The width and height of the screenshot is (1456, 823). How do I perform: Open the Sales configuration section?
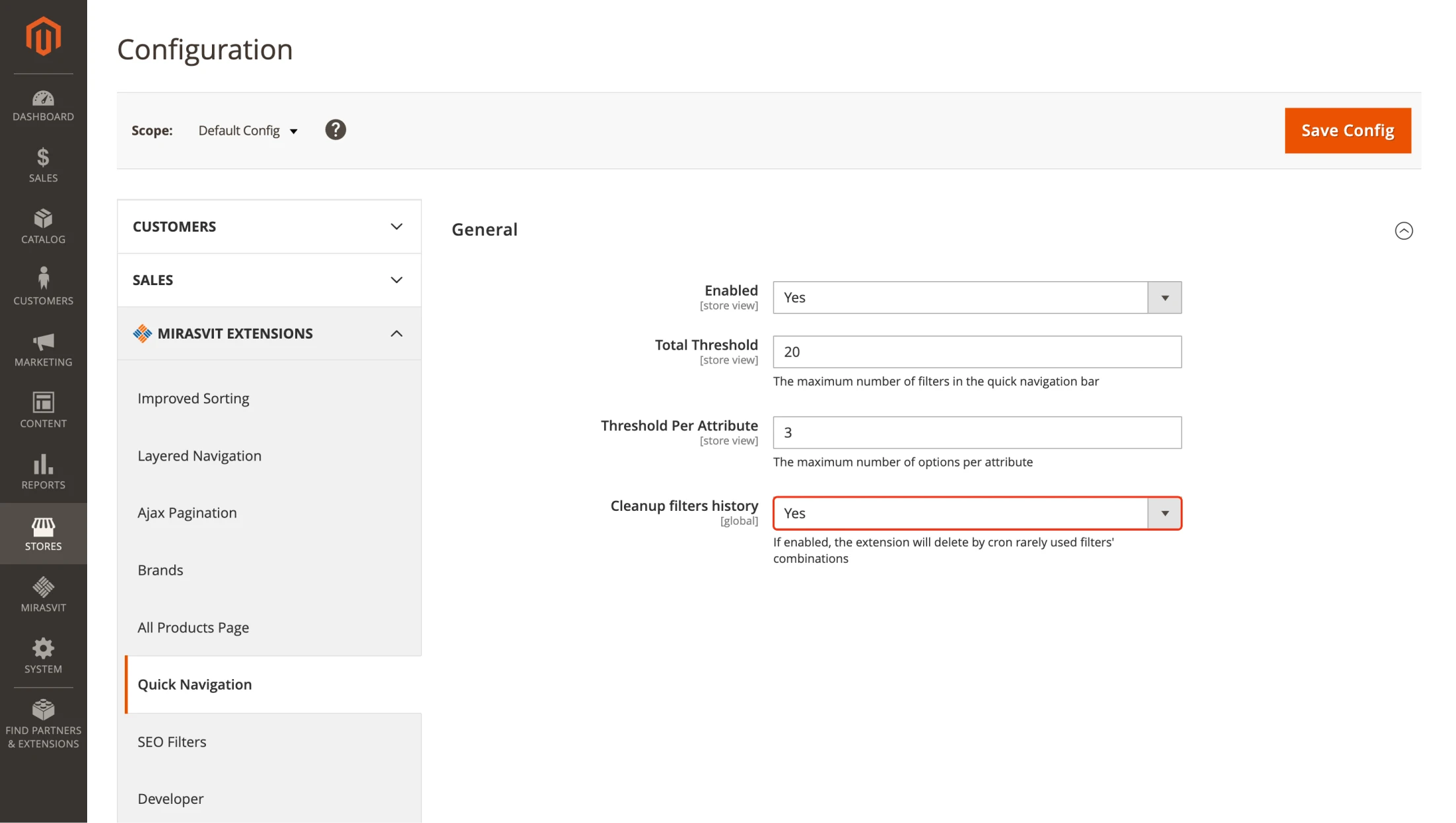tap(268, 280)
